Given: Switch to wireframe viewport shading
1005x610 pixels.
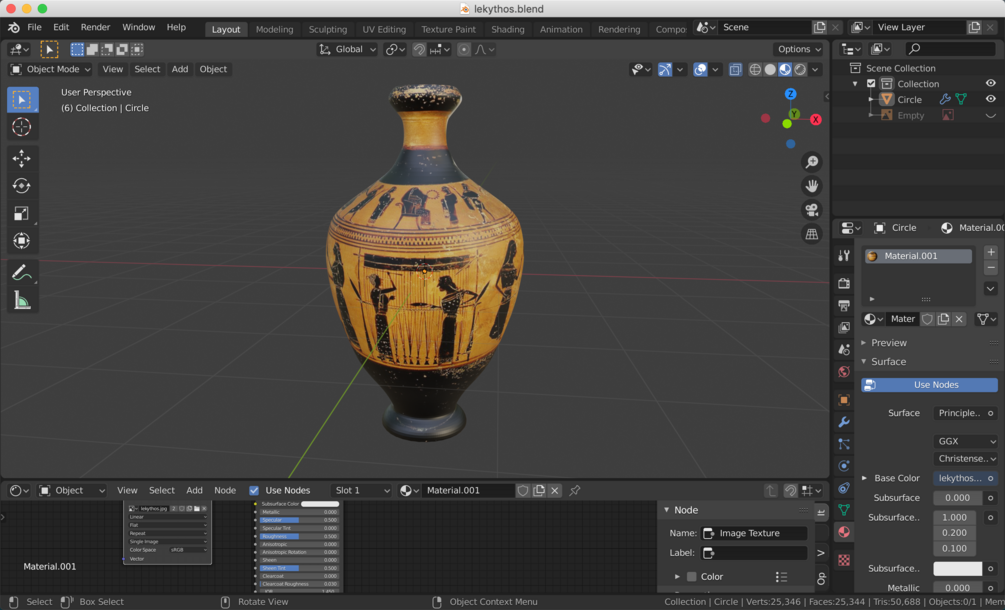Looking at the screenshot, I should tap(755, 69).
